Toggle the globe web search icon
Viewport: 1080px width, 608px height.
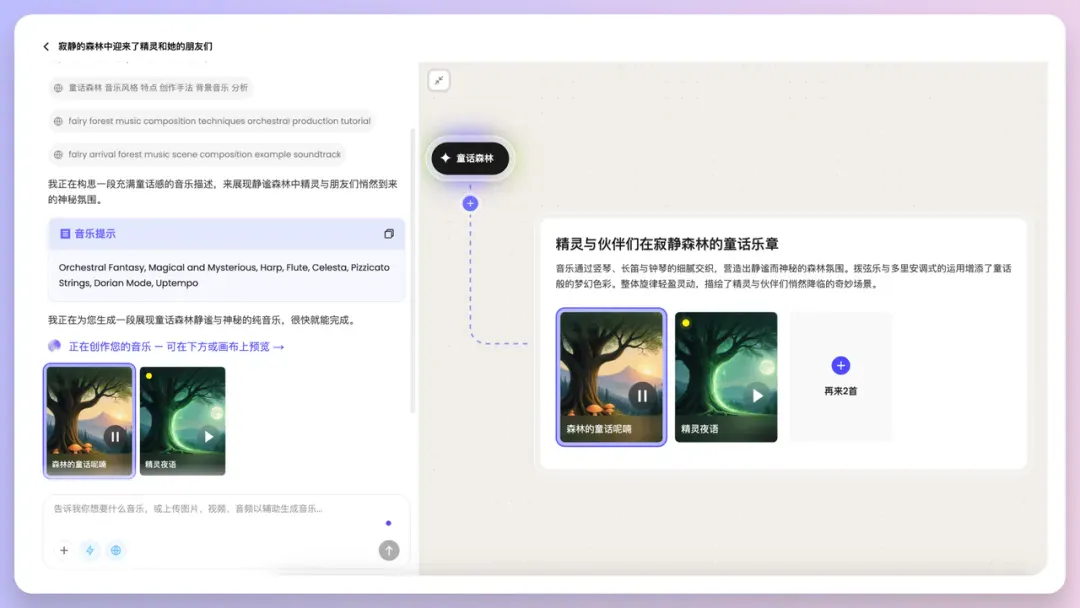[x=116, y=550]
